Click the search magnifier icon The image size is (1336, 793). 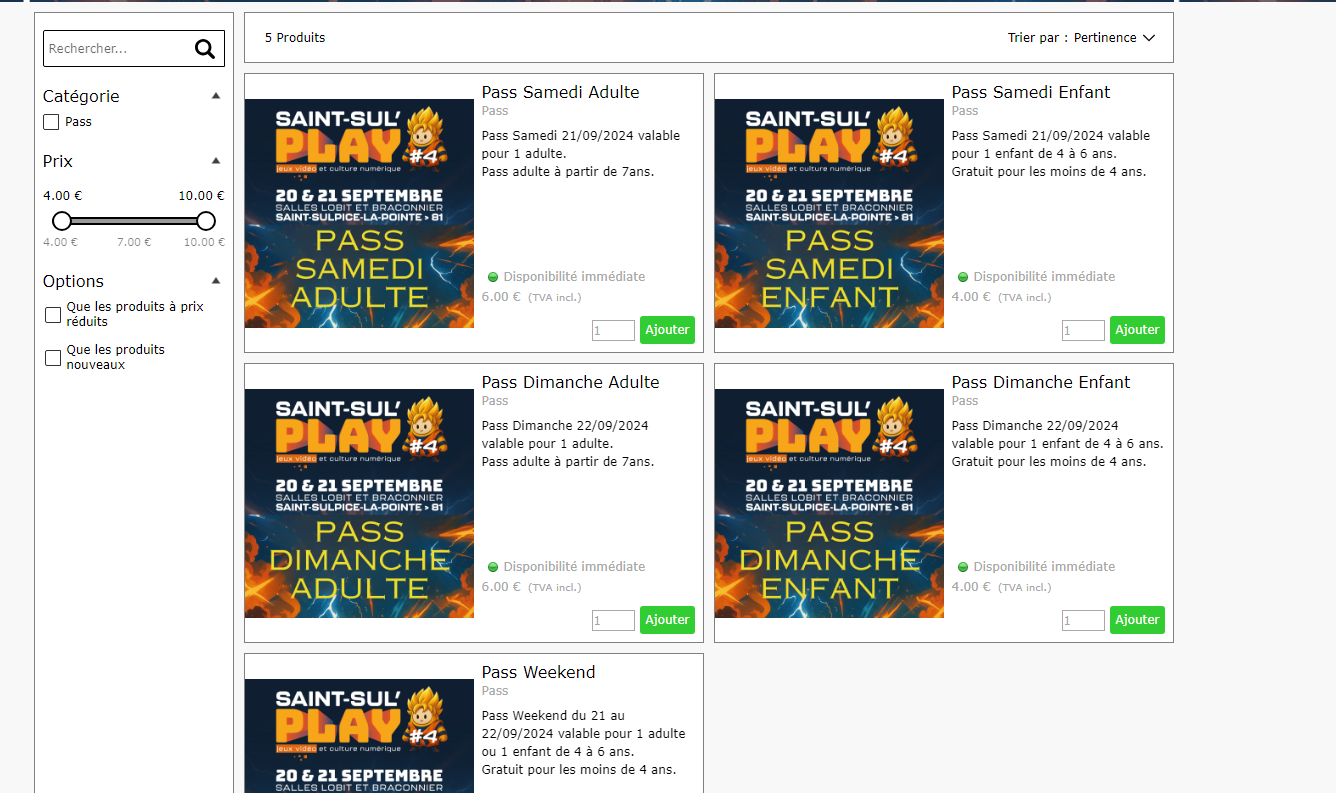(x=205, y=49)
